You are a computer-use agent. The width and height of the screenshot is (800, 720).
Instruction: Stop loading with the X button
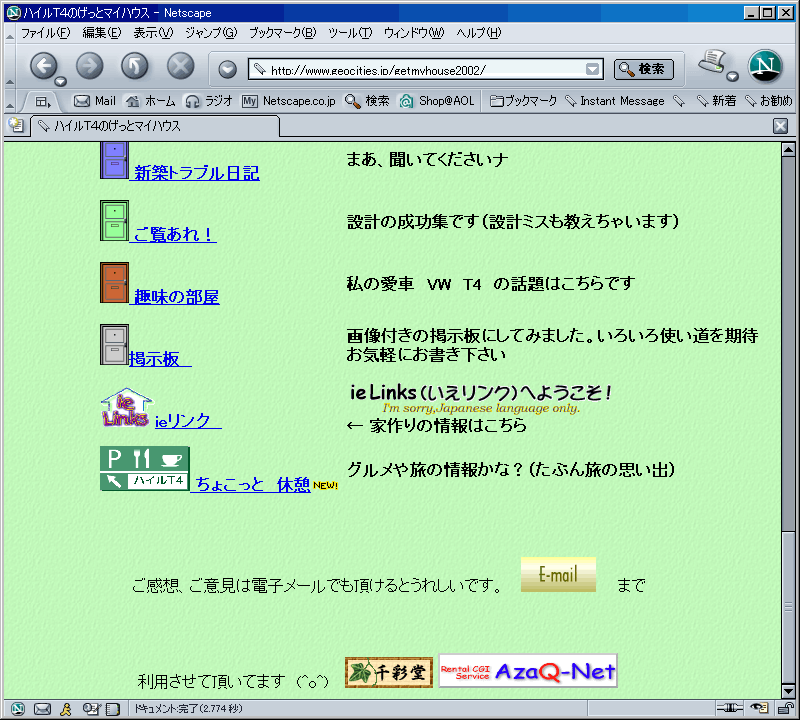(181, 66)
